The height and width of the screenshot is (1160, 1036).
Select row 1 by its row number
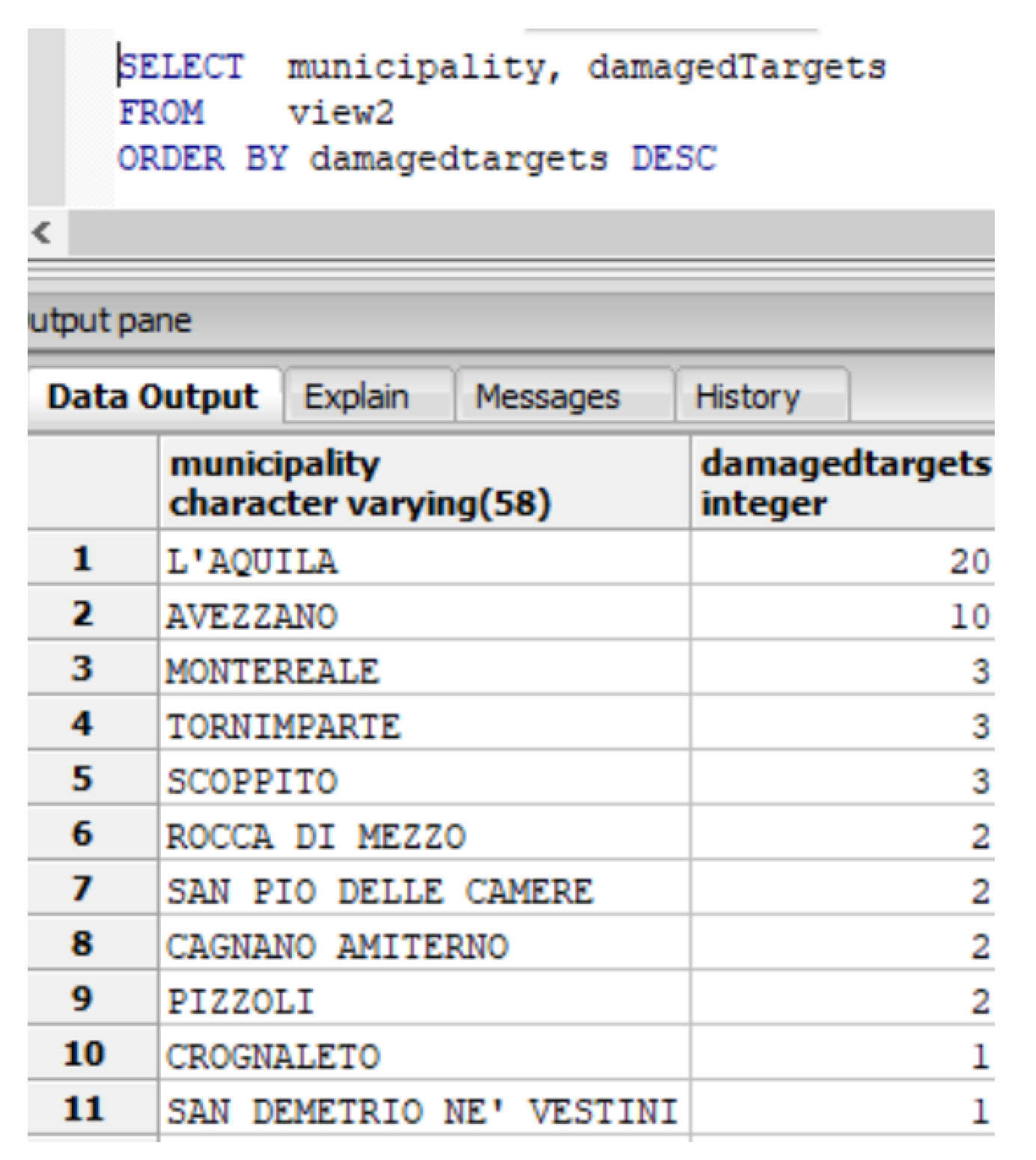[x=82, y=559]
